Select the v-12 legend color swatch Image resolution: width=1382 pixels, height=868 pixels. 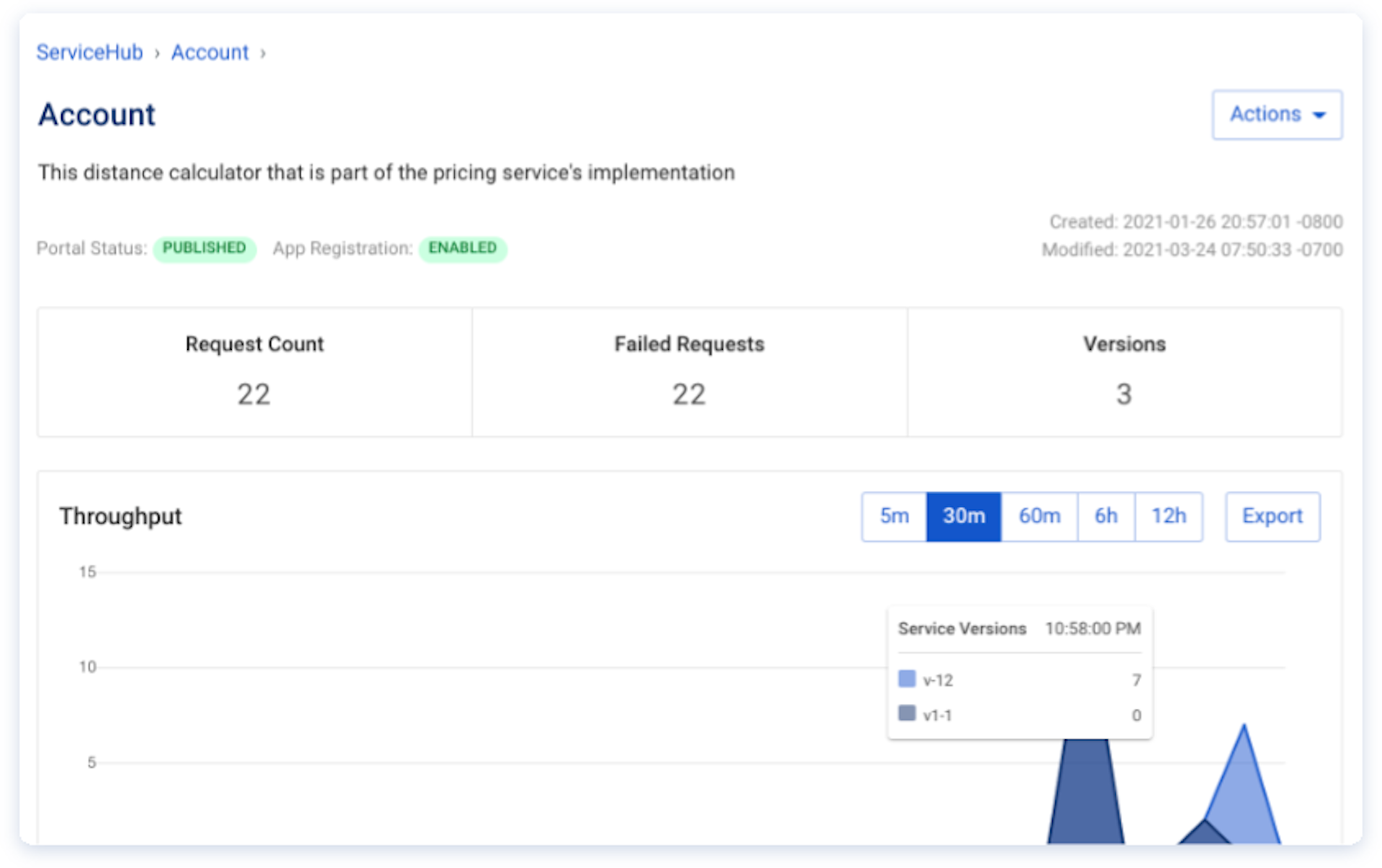coord(906,679)
